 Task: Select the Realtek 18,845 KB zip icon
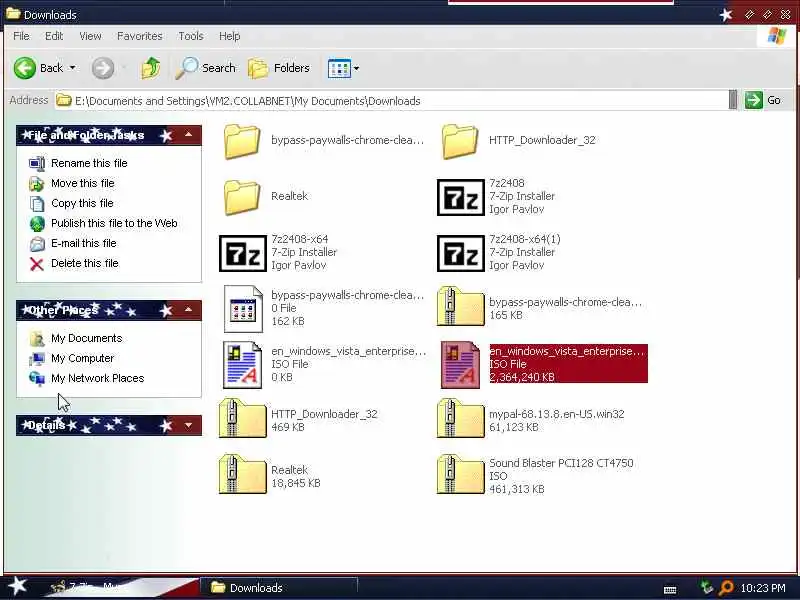click(243, 474)
